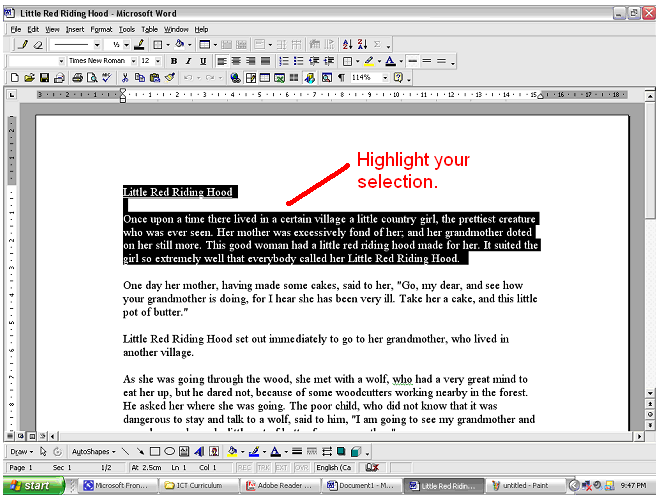The height and width of the screenshot is (500, 662).
Task: Create a new blank document
Action: pos(14,78)
